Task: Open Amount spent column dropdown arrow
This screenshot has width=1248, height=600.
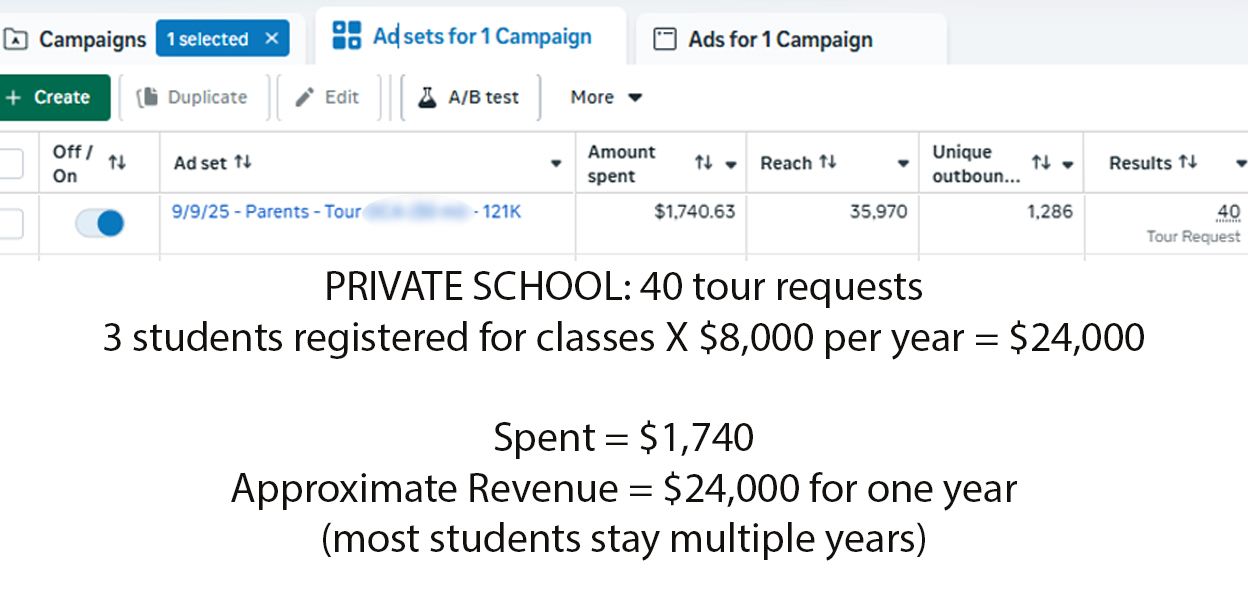Action: click(x=731, y=164)
